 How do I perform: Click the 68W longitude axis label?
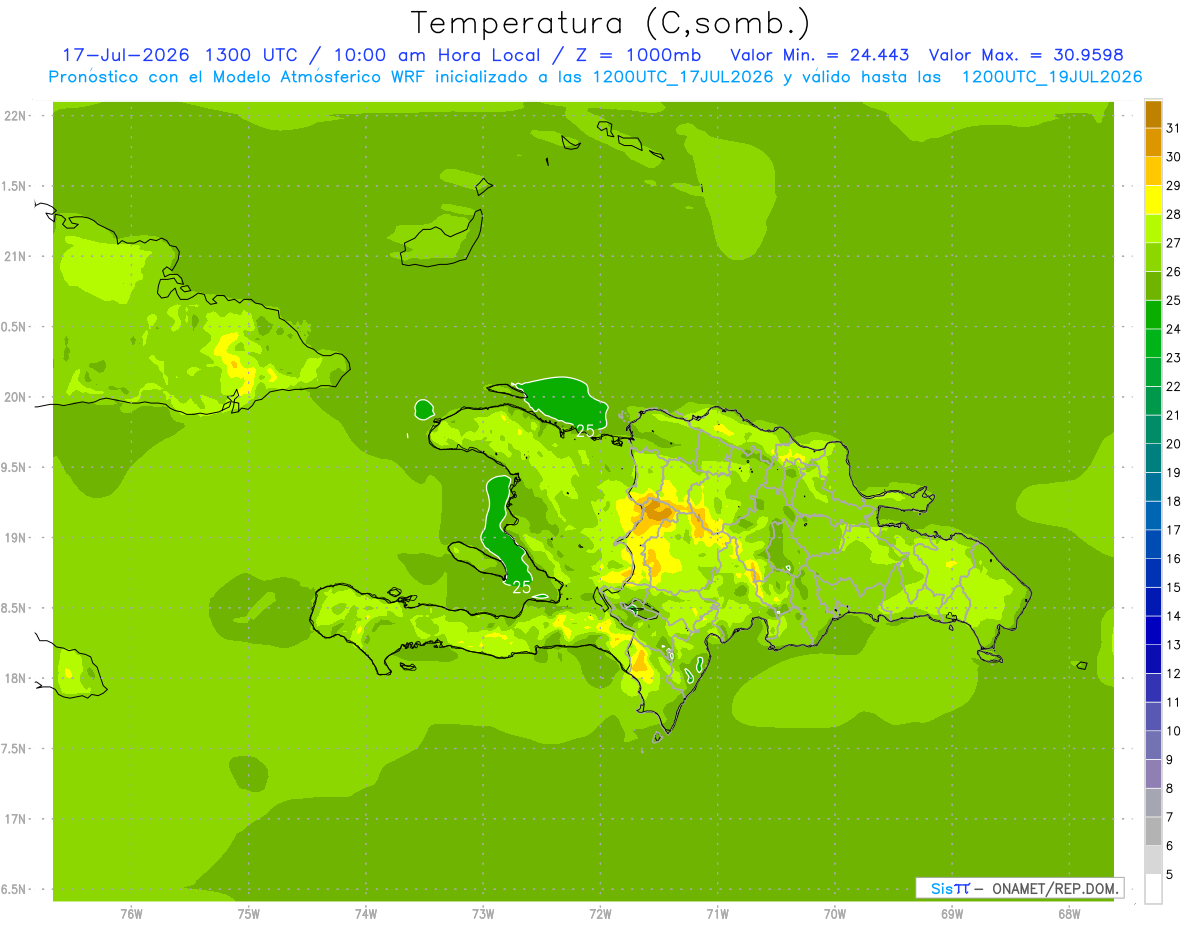point(1068,913)
